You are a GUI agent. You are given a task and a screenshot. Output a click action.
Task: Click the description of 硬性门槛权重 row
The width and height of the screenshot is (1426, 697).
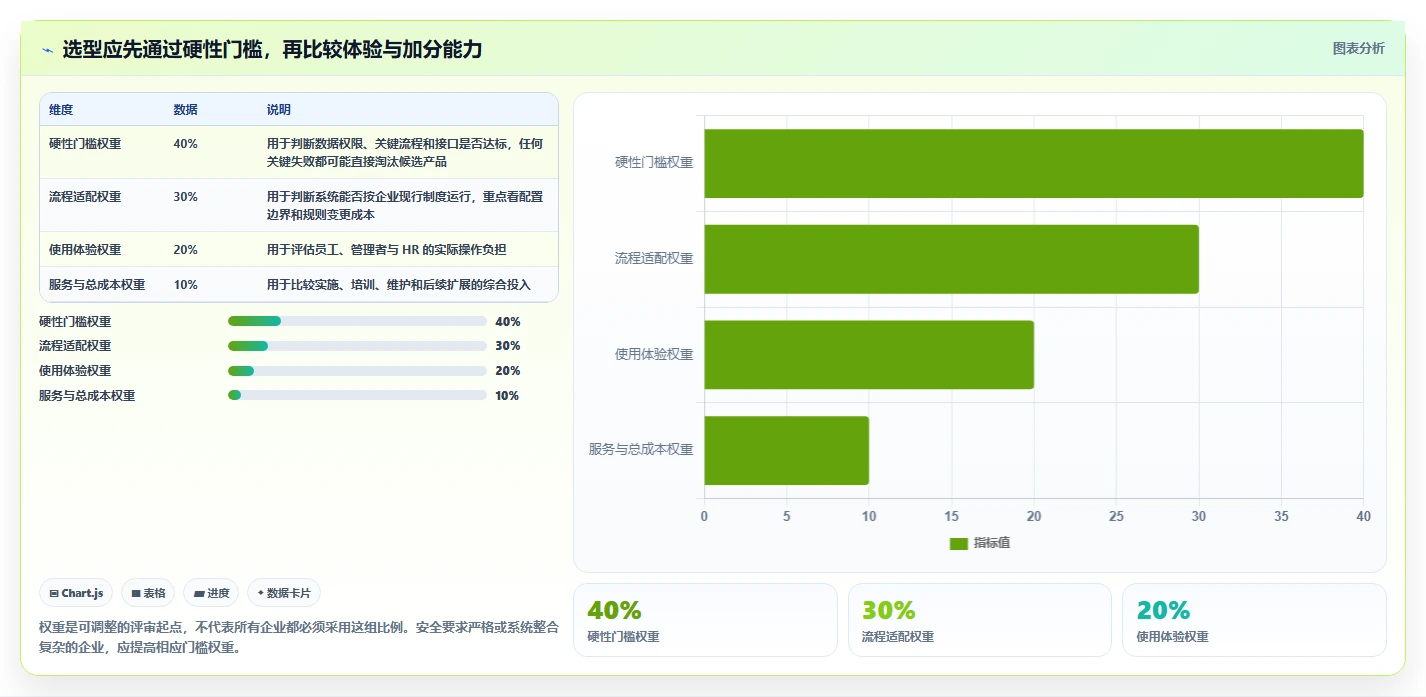(405, 152)
